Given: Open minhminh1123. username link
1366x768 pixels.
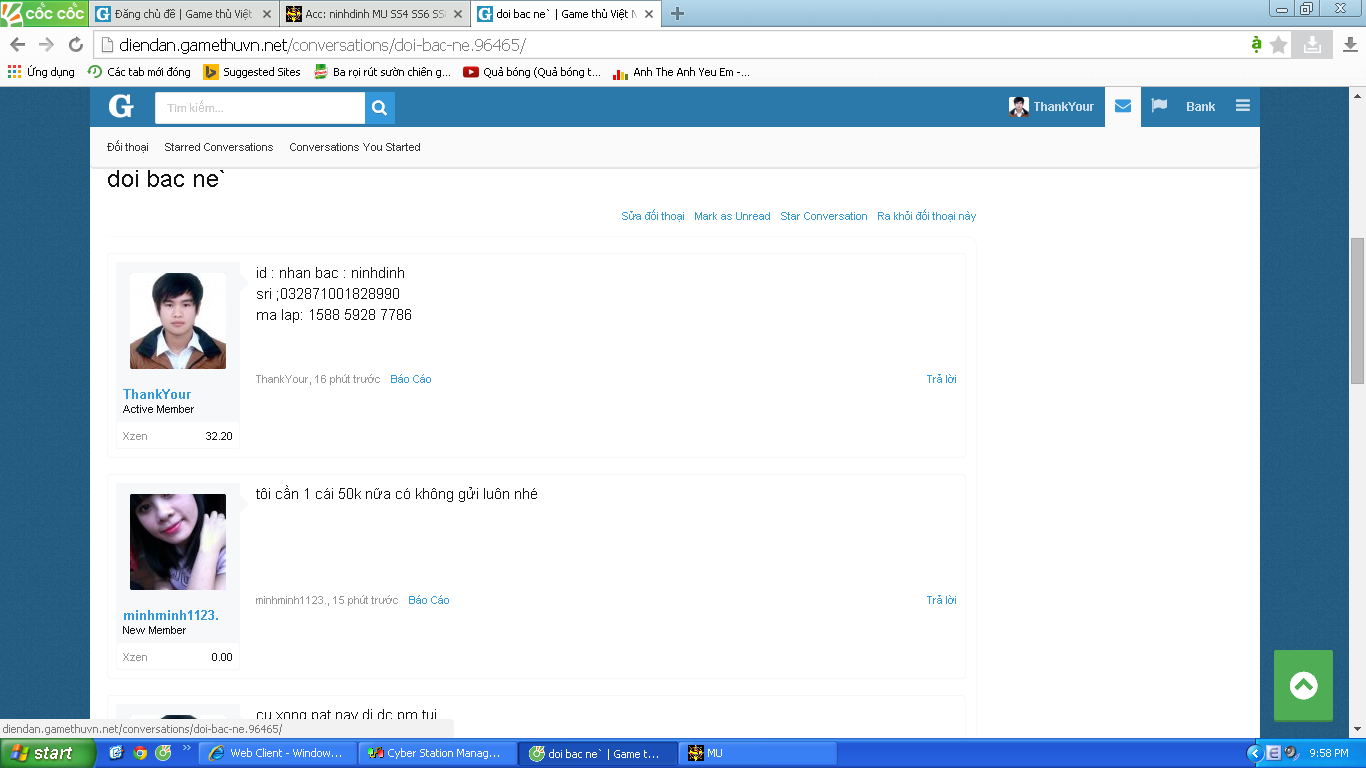Looking at the screenshot, I should (x=171, y=615).
